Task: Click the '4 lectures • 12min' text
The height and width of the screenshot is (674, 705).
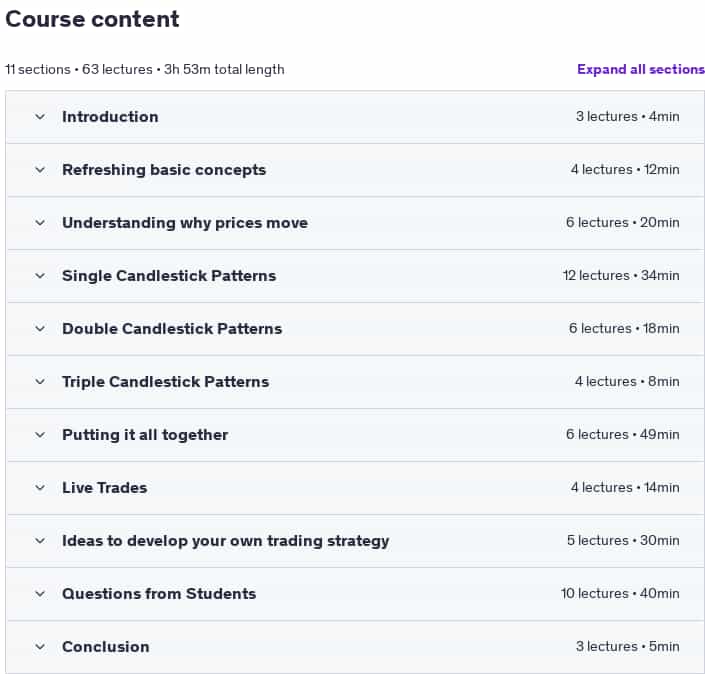Action: click(x=625, y=170)
